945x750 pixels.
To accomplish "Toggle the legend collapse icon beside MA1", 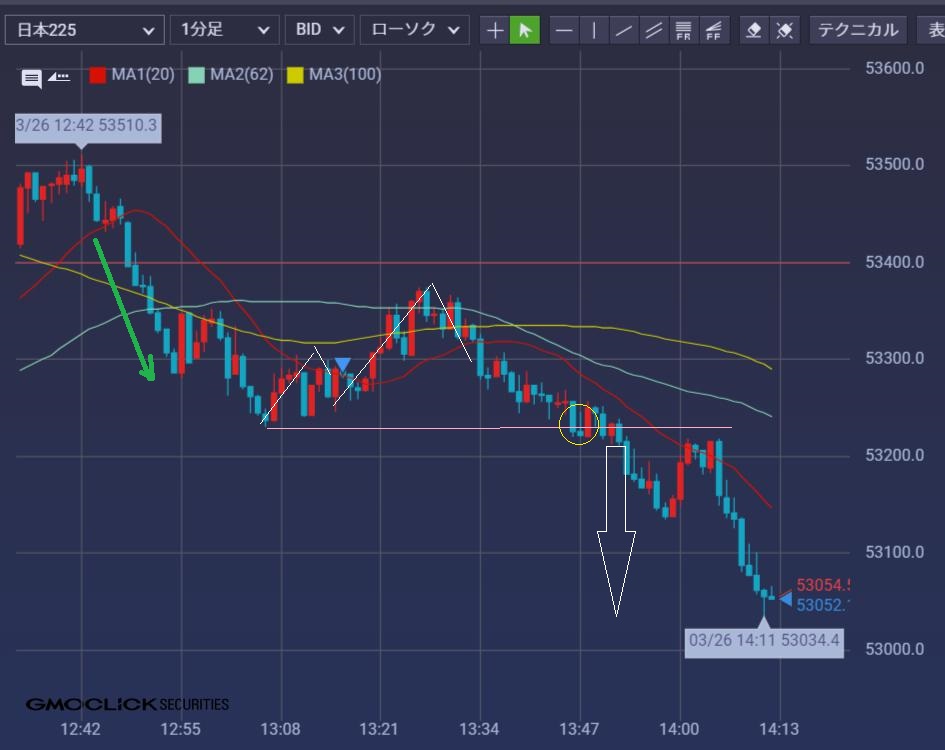I will tap(59, 75).
